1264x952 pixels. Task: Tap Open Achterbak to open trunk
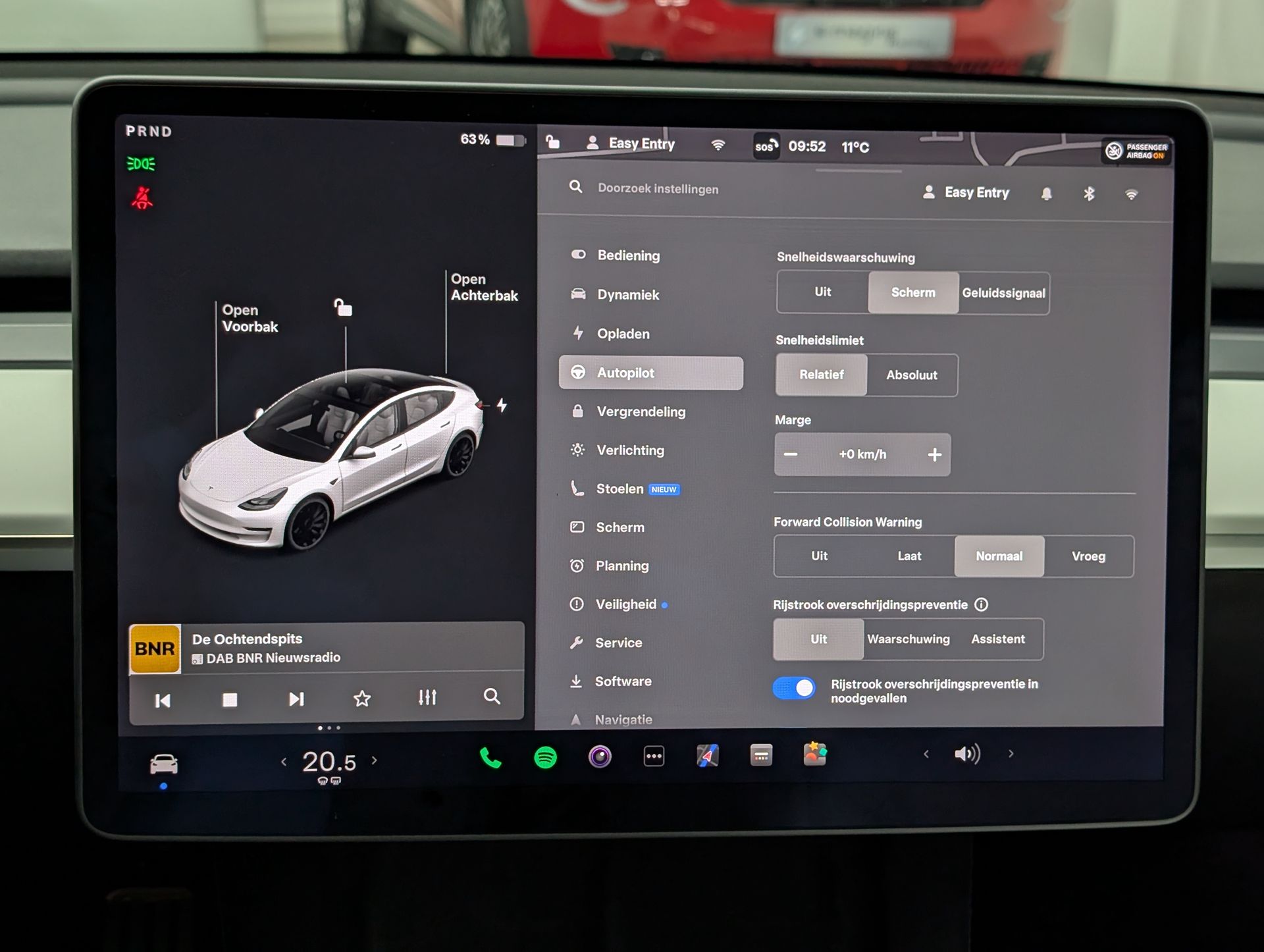[483, 288]
